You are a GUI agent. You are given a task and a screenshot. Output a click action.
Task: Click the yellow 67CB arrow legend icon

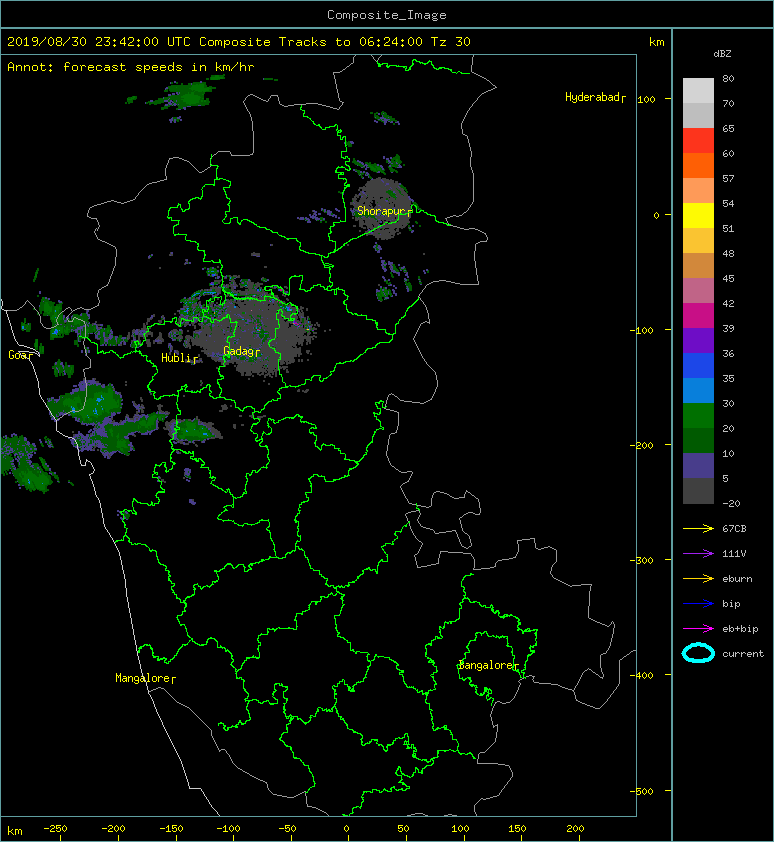point(698,529)
